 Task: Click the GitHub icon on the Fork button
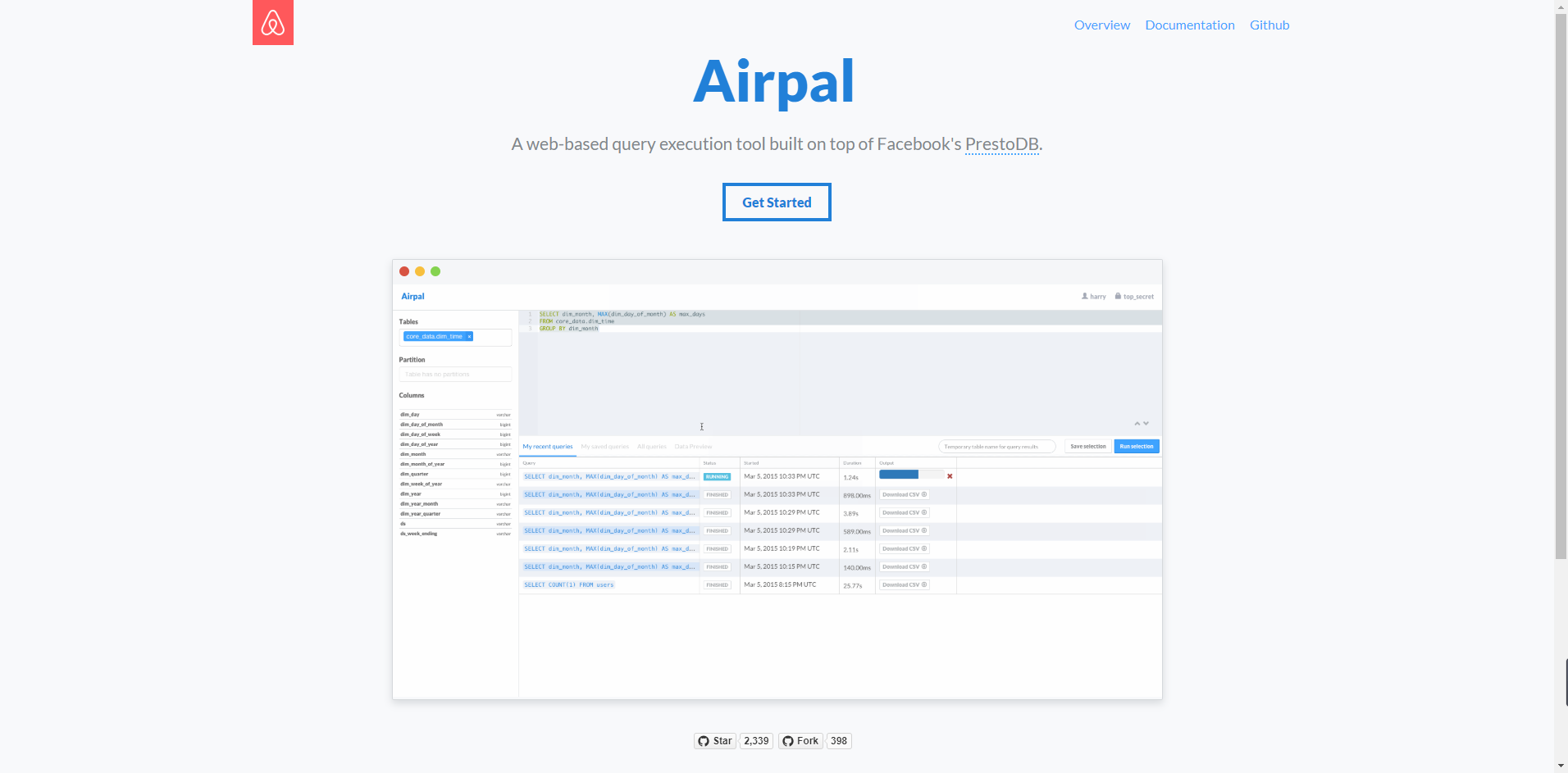coord(788,740)
